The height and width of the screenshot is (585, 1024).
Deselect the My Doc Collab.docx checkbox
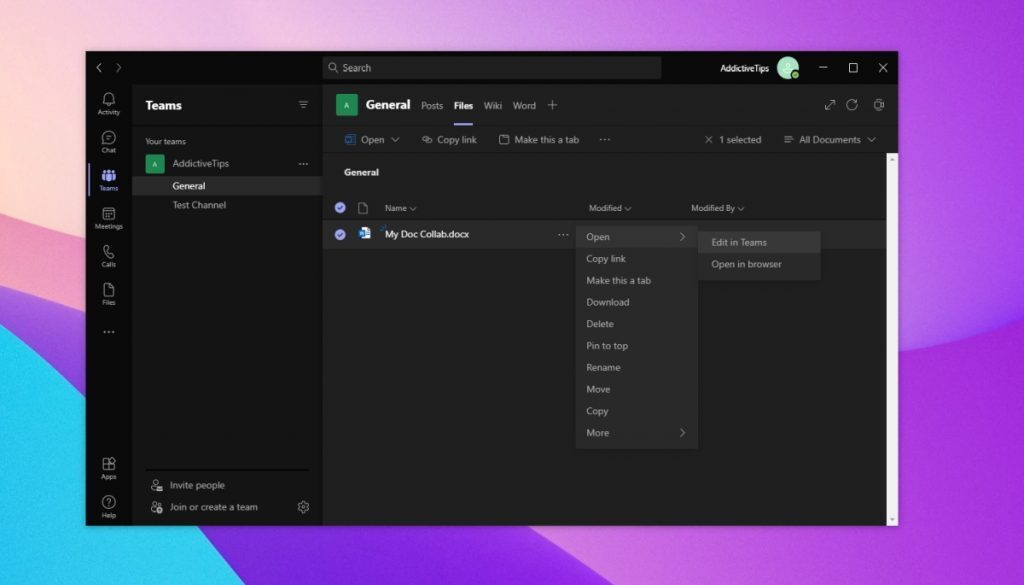[x=340, y=234]
